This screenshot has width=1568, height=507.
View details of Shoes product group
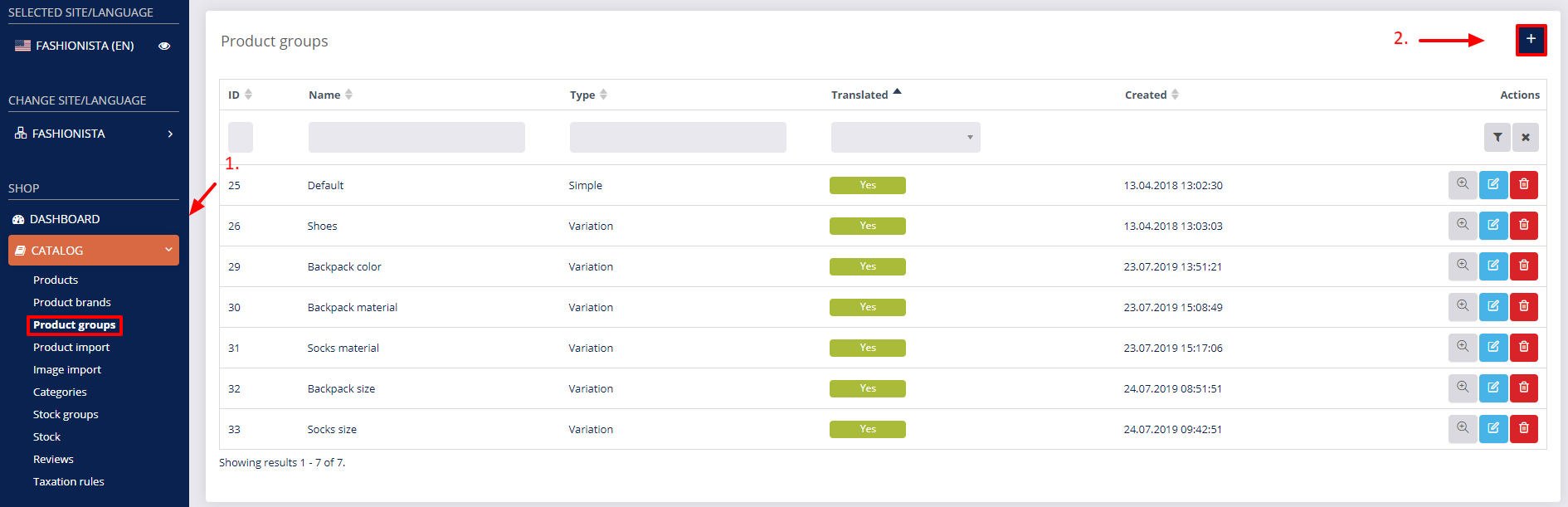click(x=1463, y=225)
